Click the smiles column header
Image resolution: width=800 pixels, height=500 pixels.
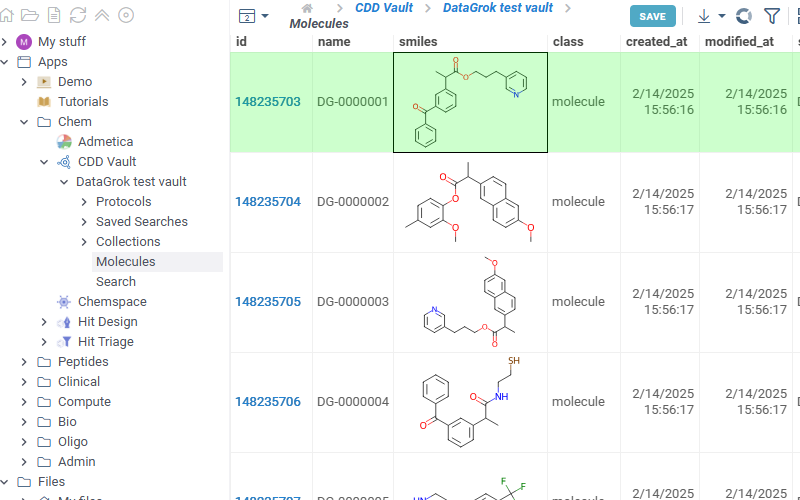tap(418, 42)
